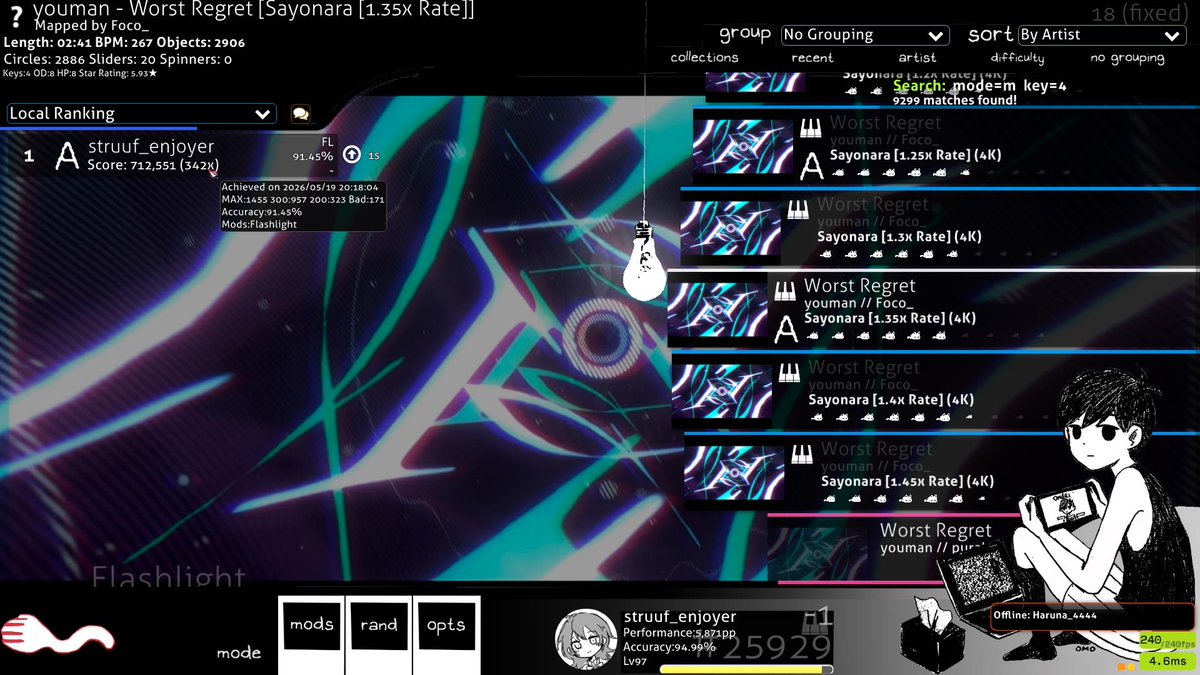Open struuf_enjoyer's avatar in the bottom panel
The height and width of the screenshot is (675, 1200).
pos(585,640)
